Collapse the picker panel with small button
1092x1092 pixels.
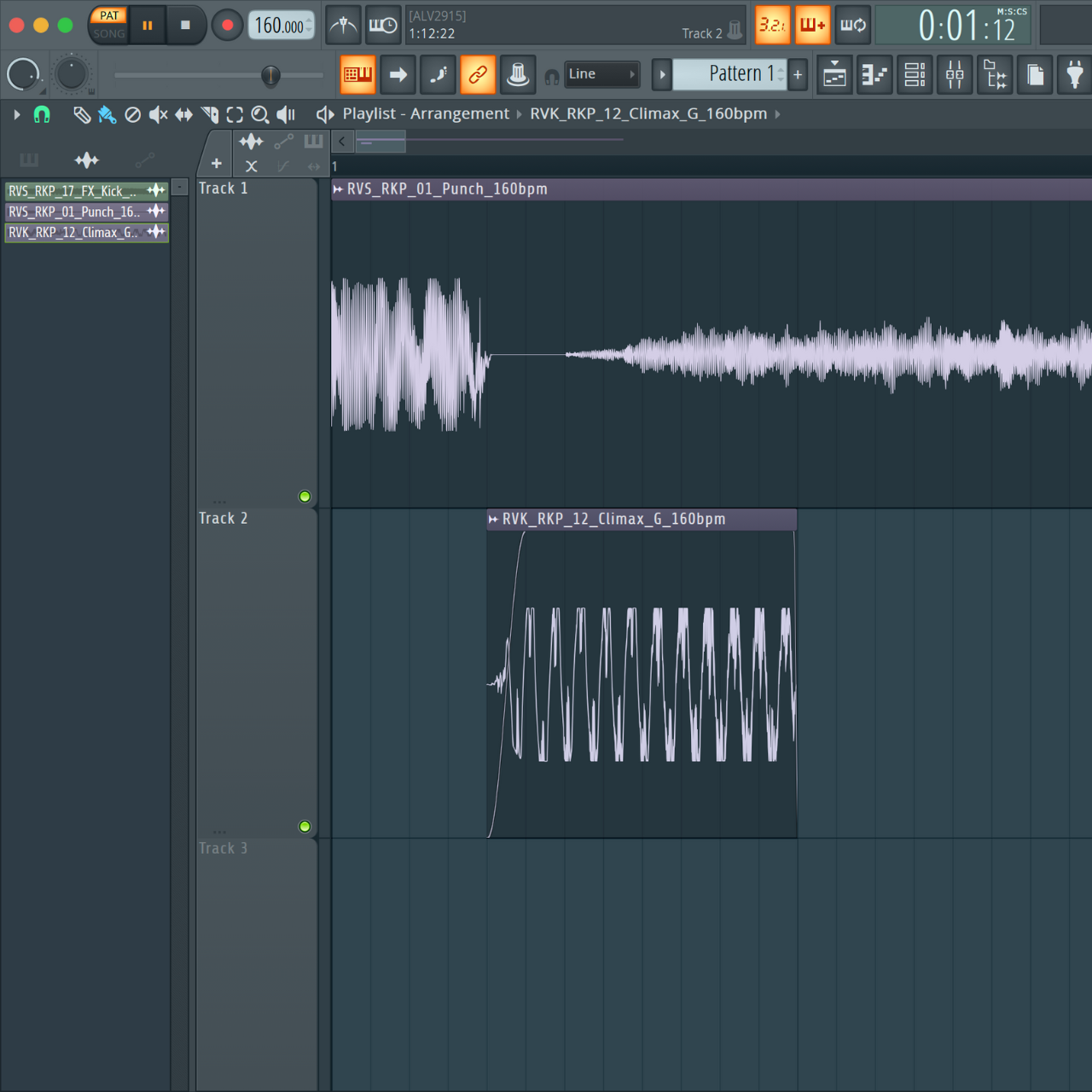pos(180,188)
